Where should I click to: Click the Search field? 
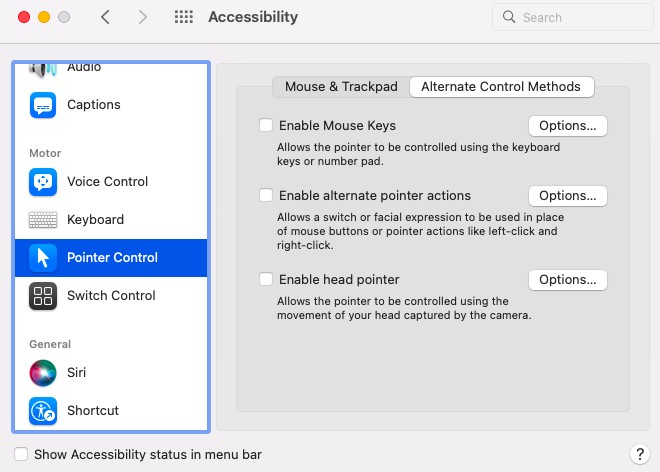coord(572,17)
